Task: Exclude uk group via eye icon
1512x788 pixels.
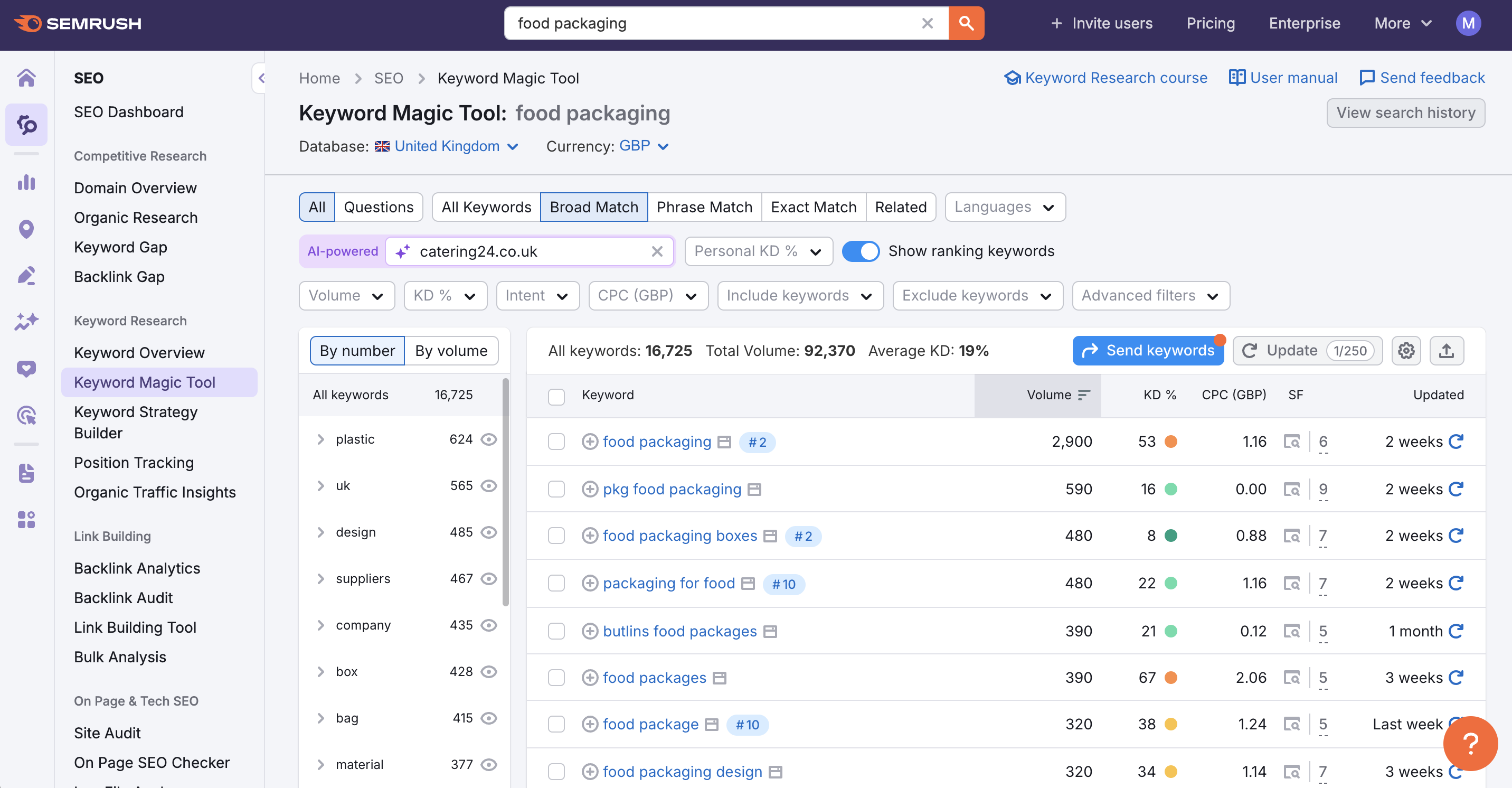Action: (x=488, y=485)
